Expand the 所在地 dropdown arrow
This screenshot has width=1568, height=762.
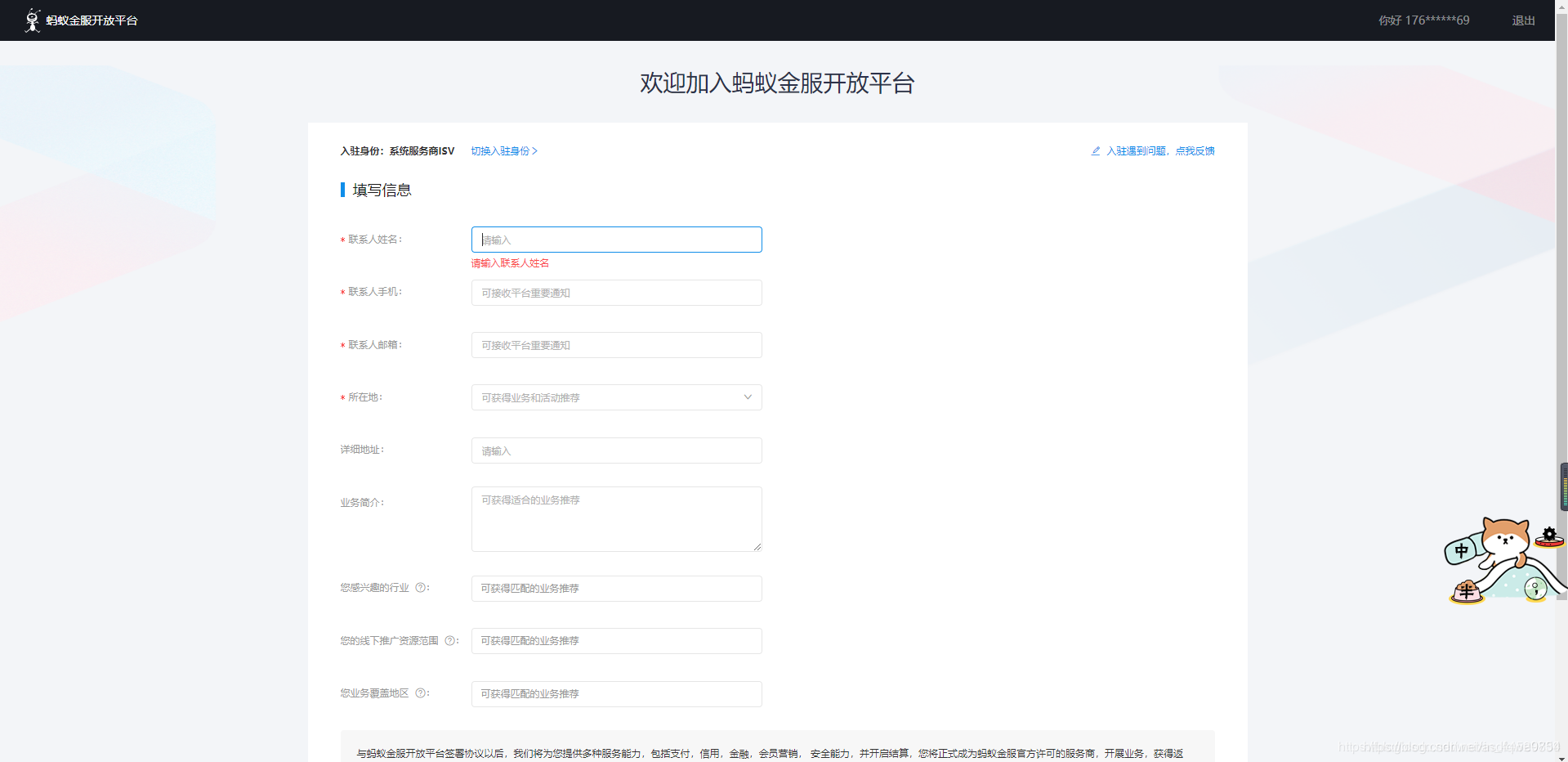748,397
